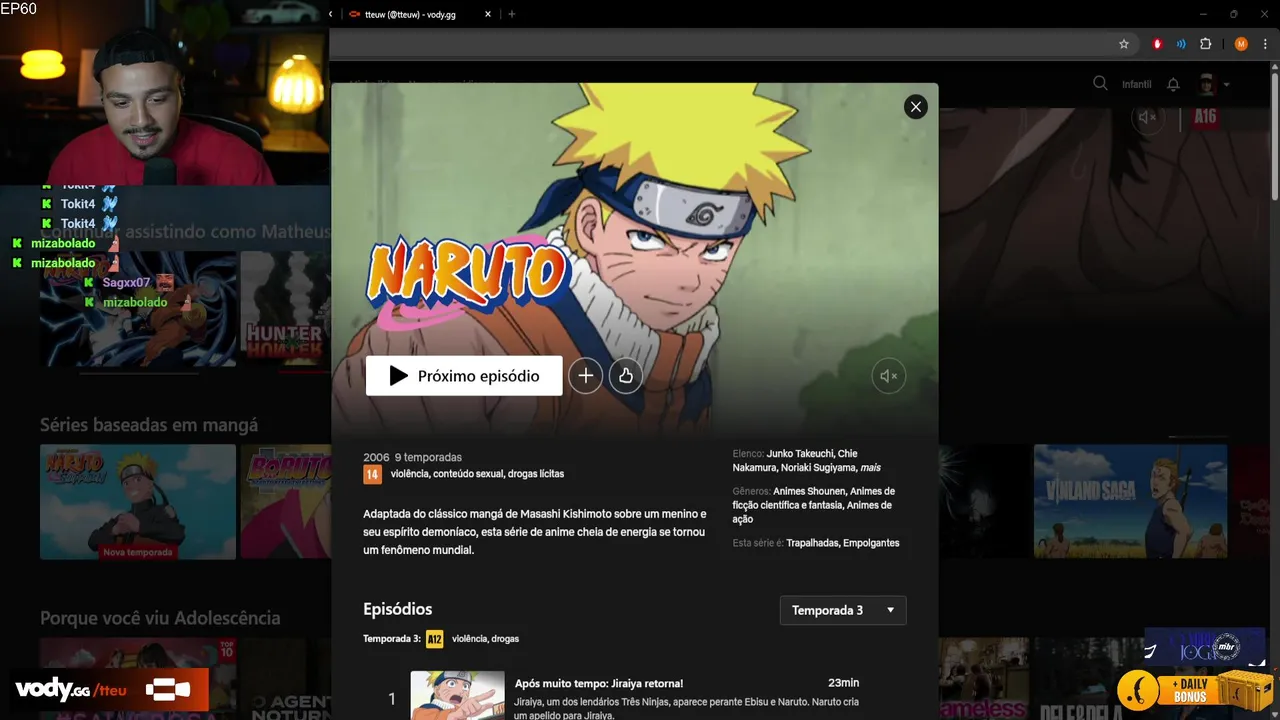Open the Shameless card at bottom right

(x=984, y=679)
